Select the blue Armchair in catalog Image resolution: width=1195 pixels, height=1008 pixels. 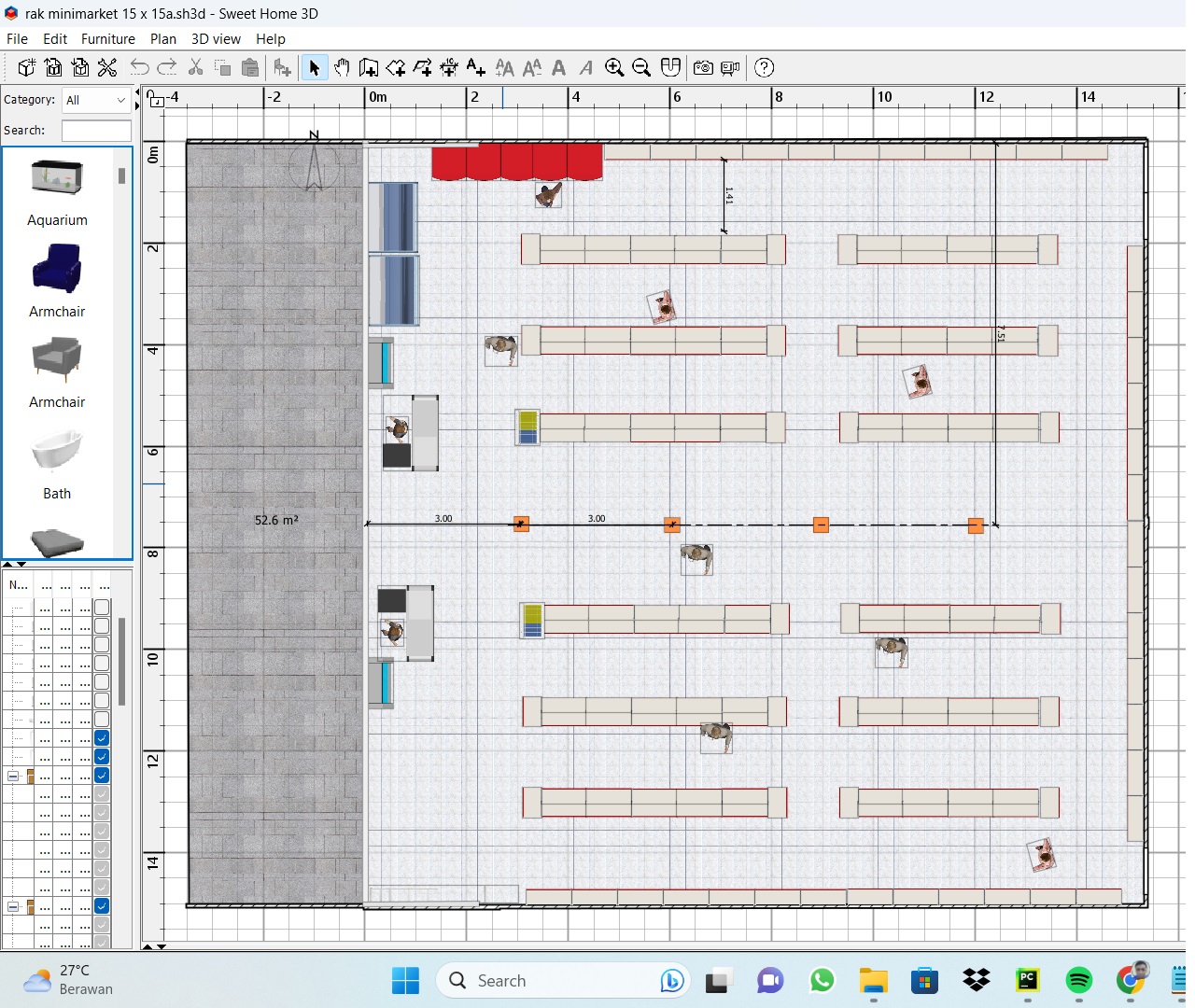[57, 269]
